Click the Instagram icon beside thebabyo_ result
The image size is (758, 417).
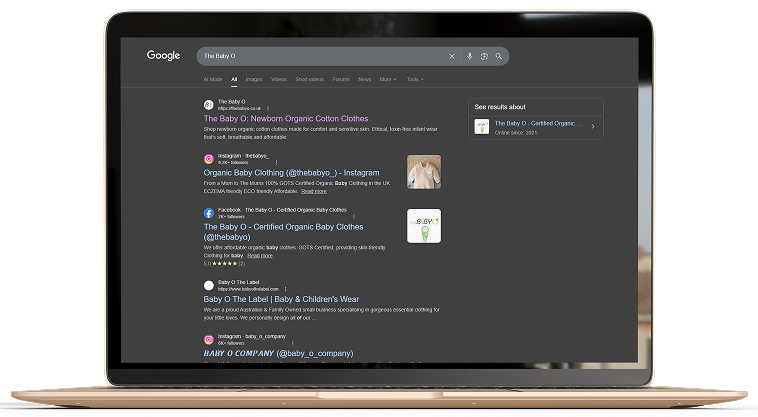coord(209,159)
